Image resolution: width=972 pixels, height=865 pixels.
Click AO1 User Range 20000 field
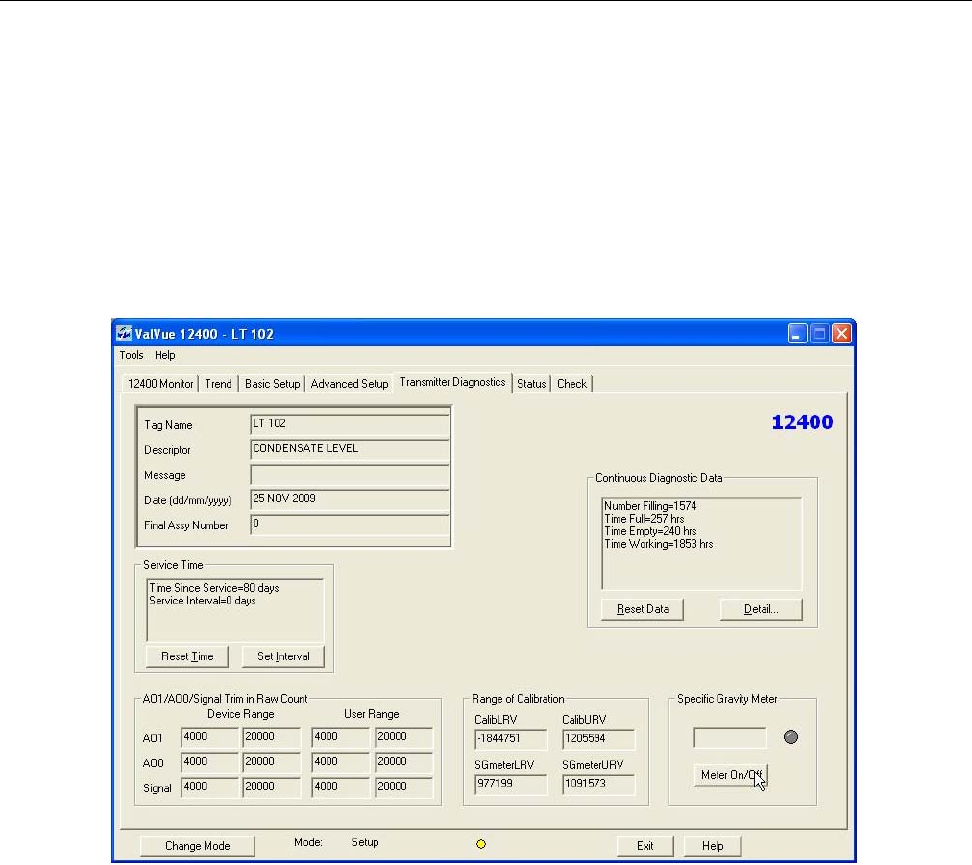point(404,737)
